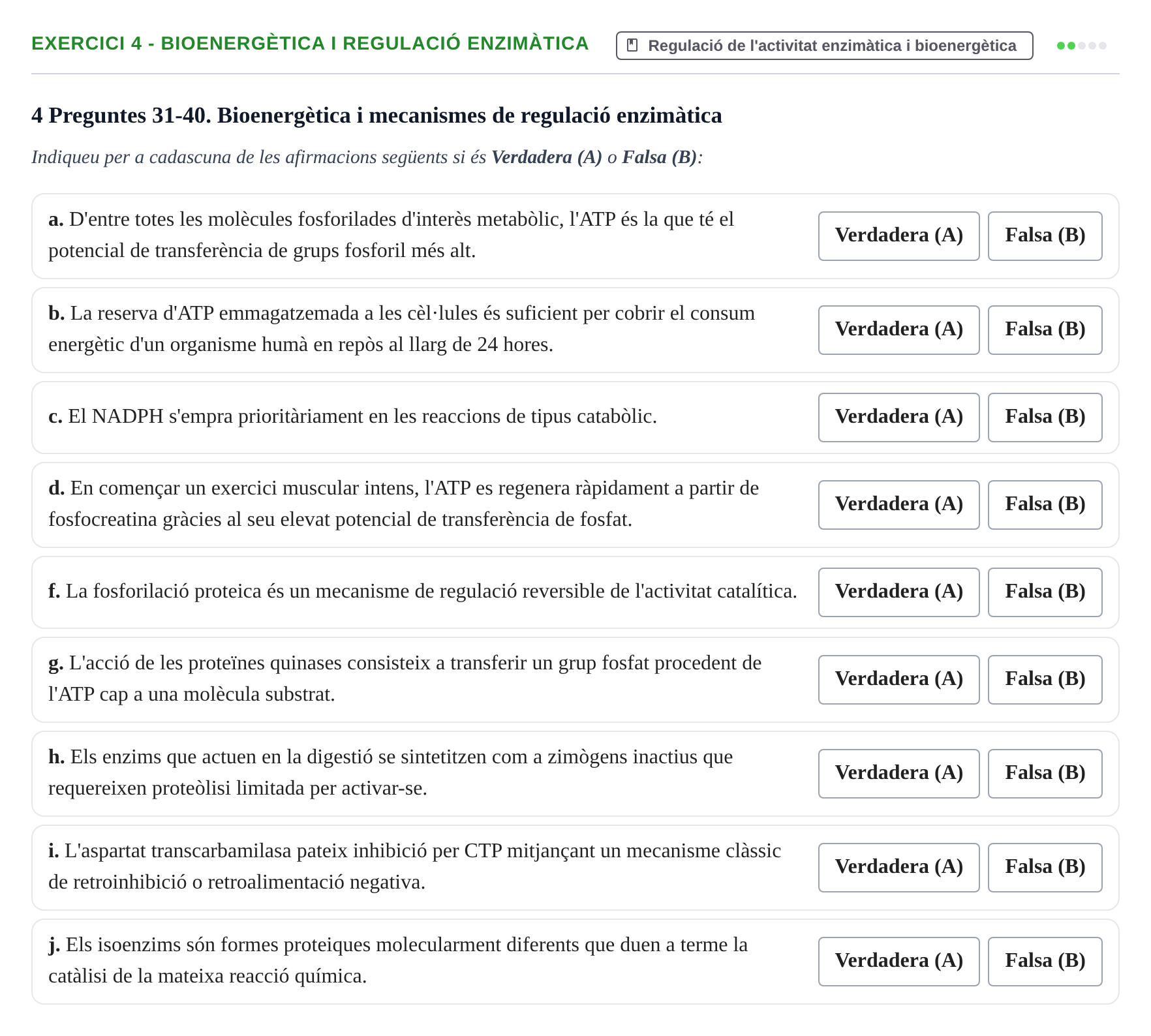Select Falsa (B) for isoenzims statement j
Screen dimensions: 1151x1036
1045,962
